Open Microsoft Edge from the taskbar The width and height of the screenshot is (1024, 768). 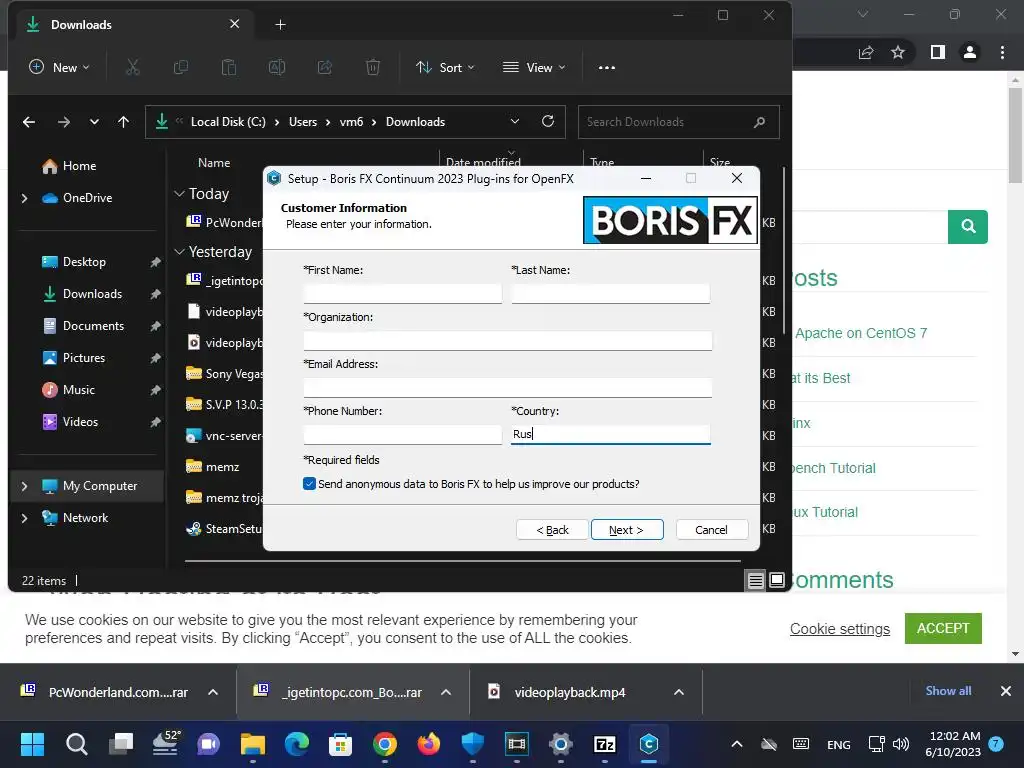click(x=297, y=744)
